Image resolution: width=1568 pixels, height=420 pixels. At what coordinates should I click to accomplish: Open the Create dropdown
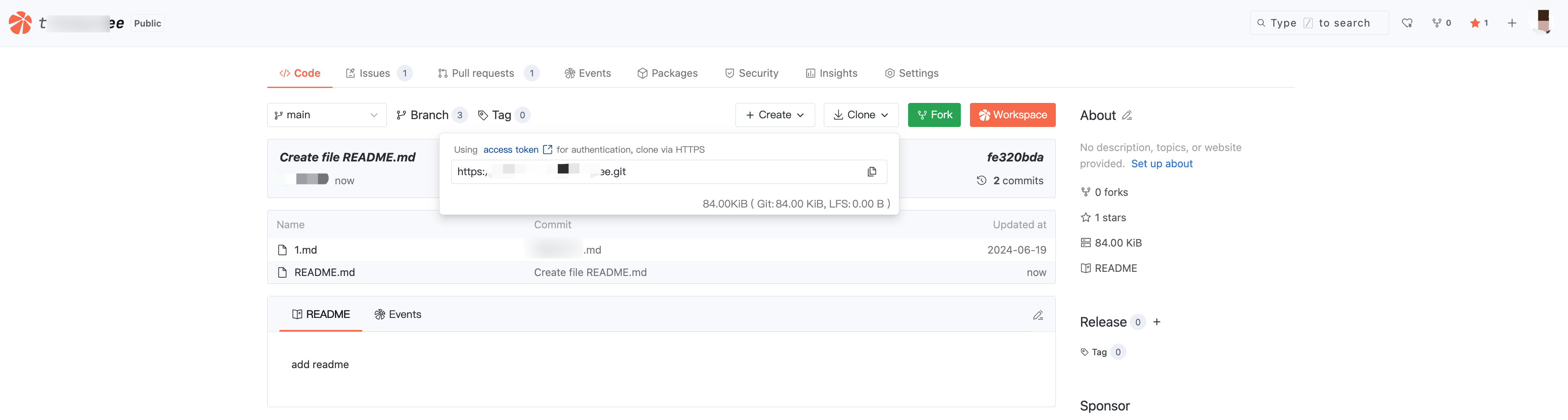(774, 115)
